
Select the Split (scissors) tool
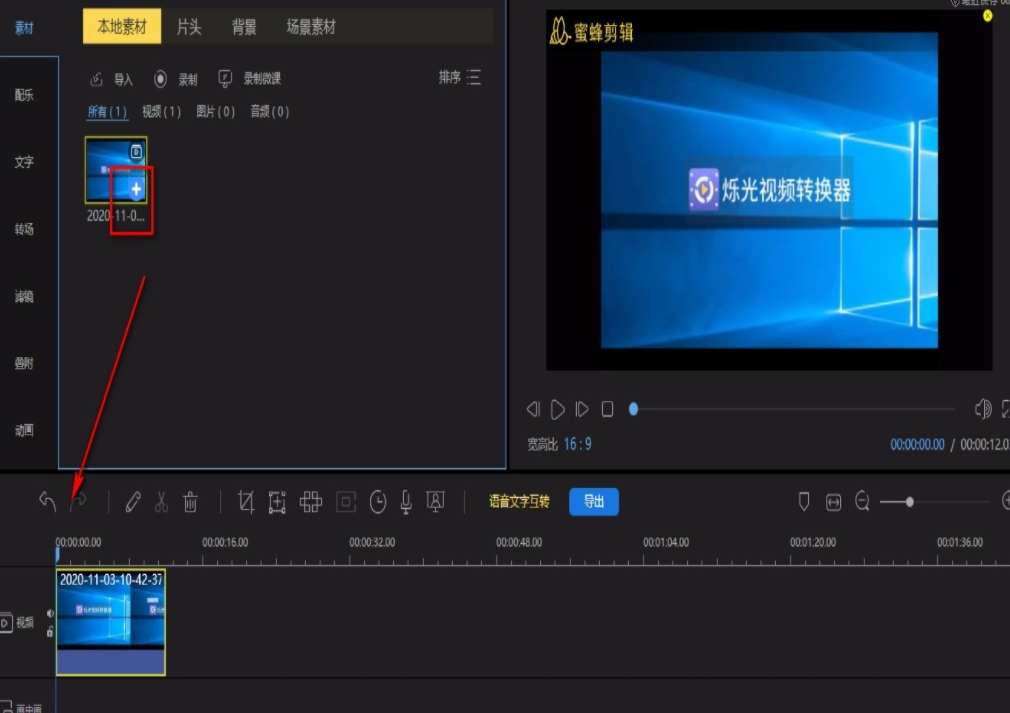point(161,502)
